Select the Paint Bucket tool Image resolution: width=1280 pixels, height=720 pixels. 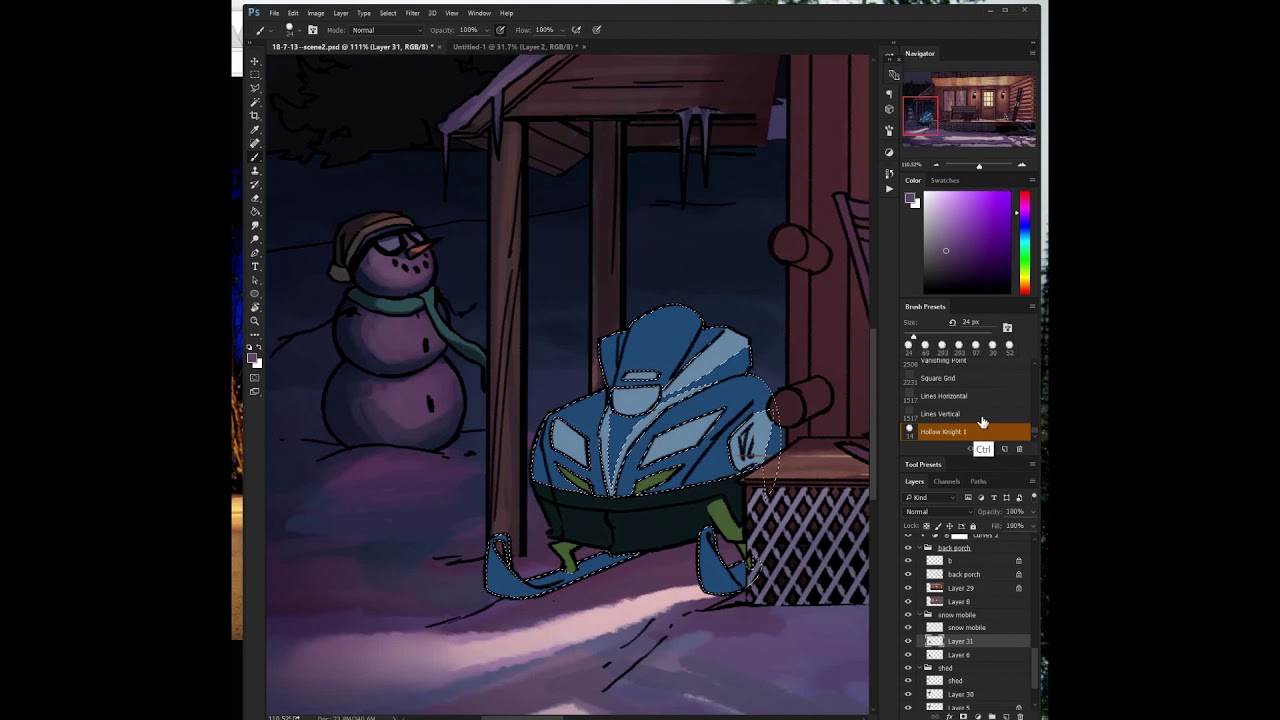coord(254,212)
